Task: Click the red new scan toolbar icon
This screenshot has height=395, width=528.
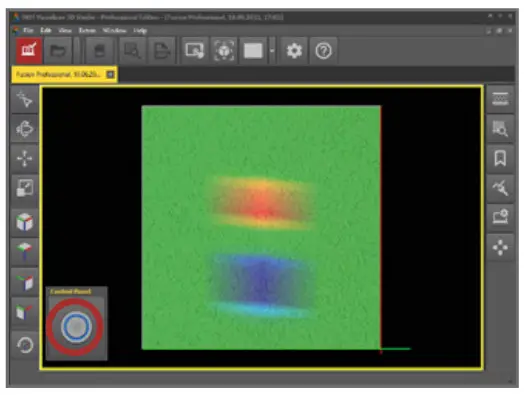Action: tap(29, 51)
